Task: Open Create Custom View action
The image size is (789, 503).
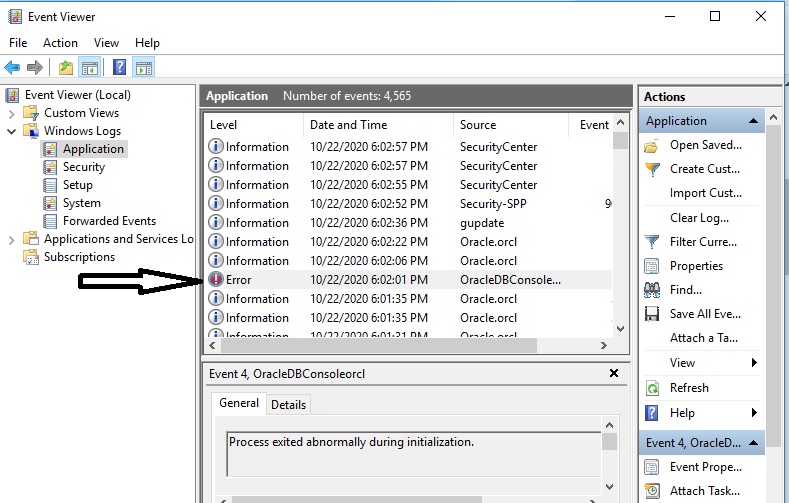Action: (x=705, y=169)
